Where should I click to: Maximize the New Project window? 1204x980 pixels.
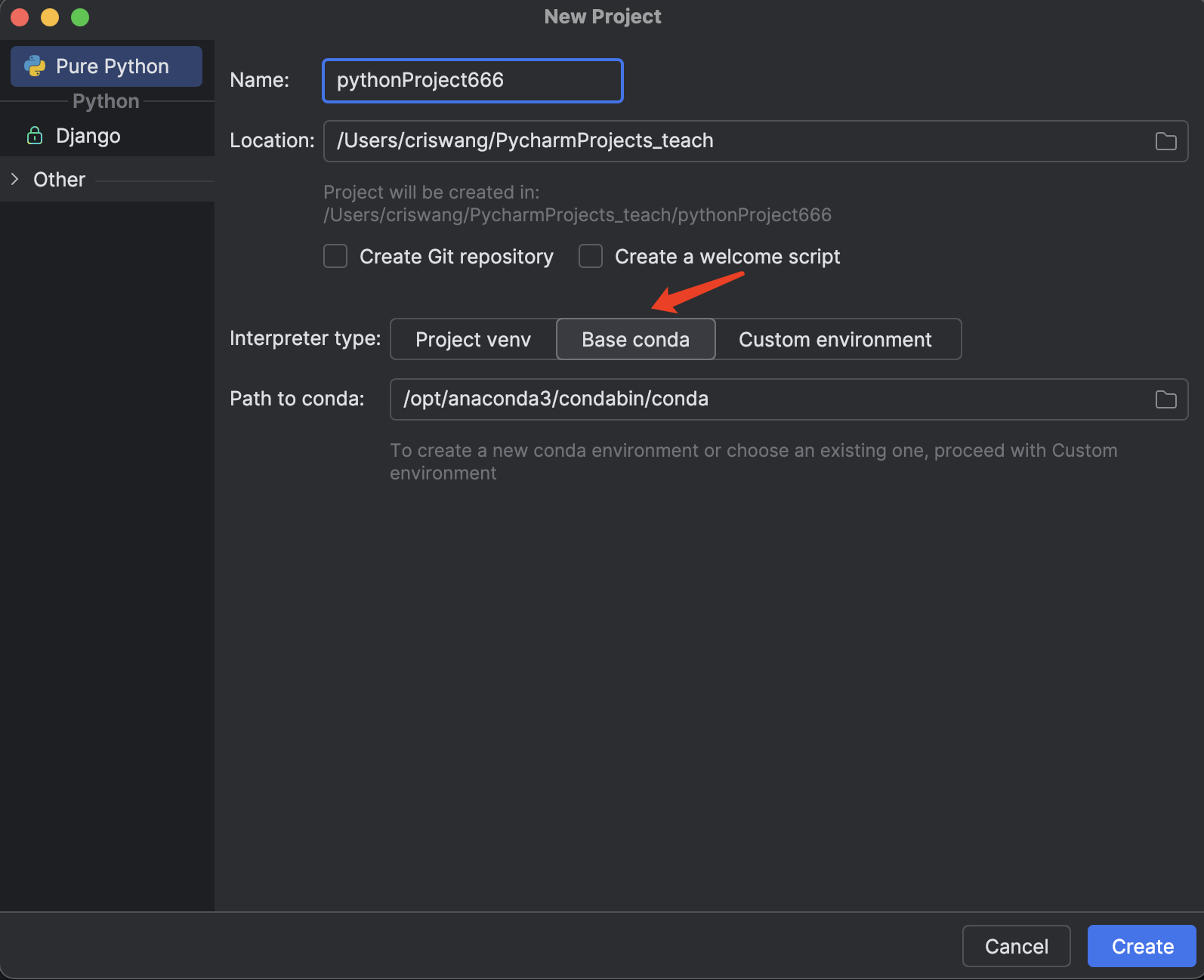click(80, 17)
